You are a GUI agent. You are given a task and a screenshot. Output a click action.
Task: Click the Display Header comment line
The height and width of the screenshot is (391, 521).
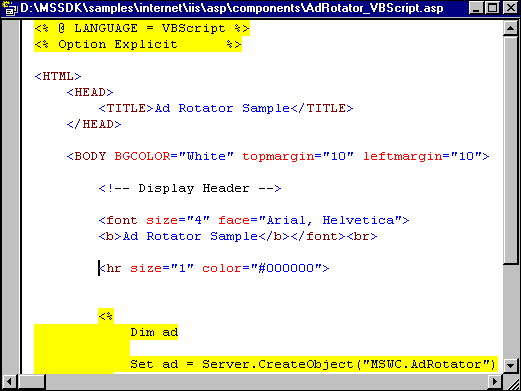click(x=190, y=188)
